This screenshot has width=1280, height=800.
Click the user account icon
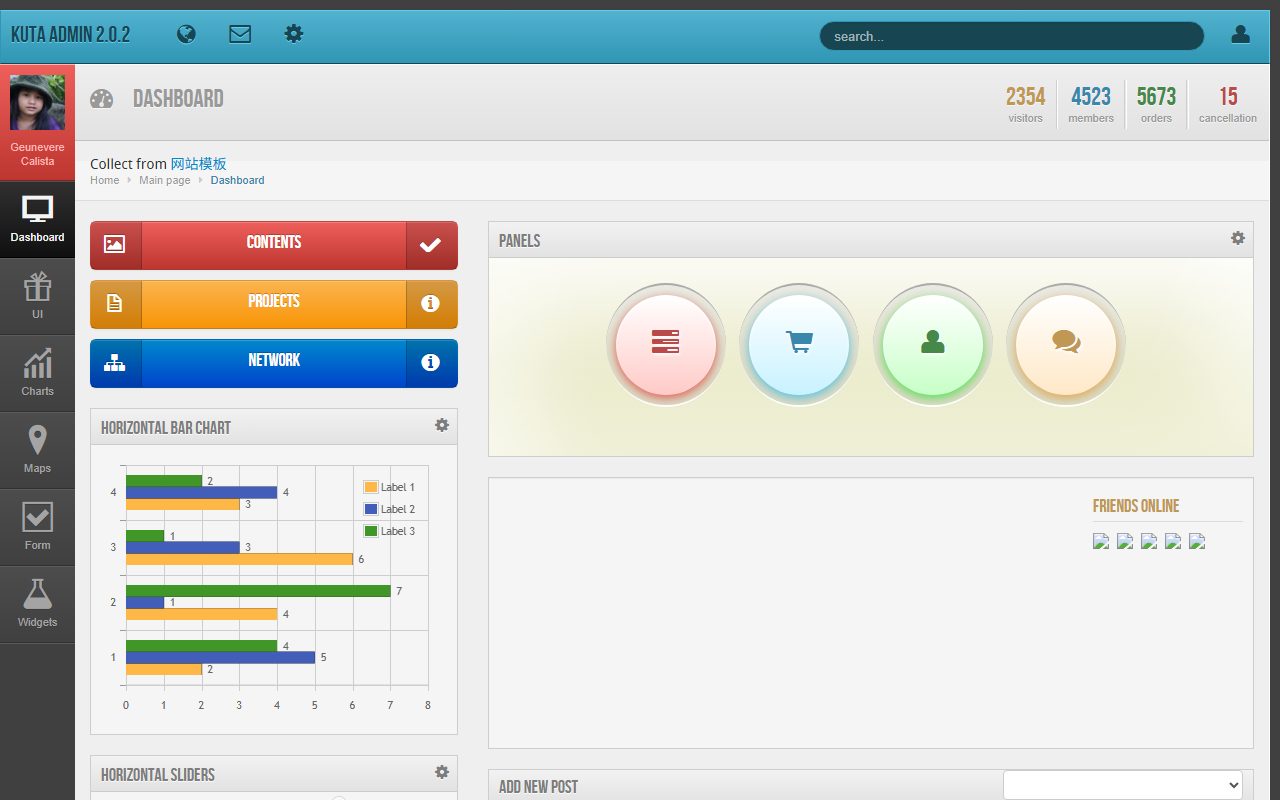(1241, 34)
